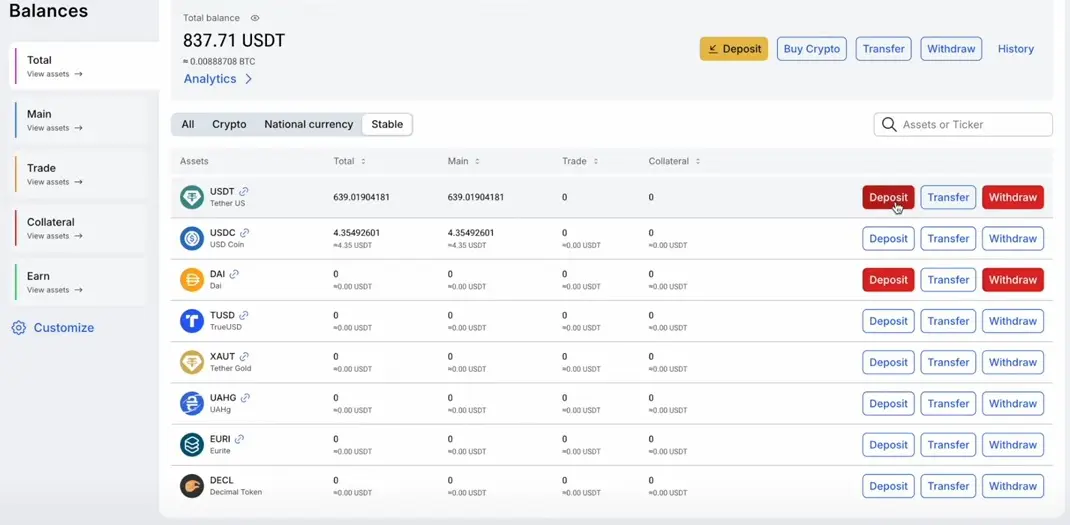Open the link icon next to USDC
Screen dimensions: 1070x525
pyautogui.click(x=244, y=233)
